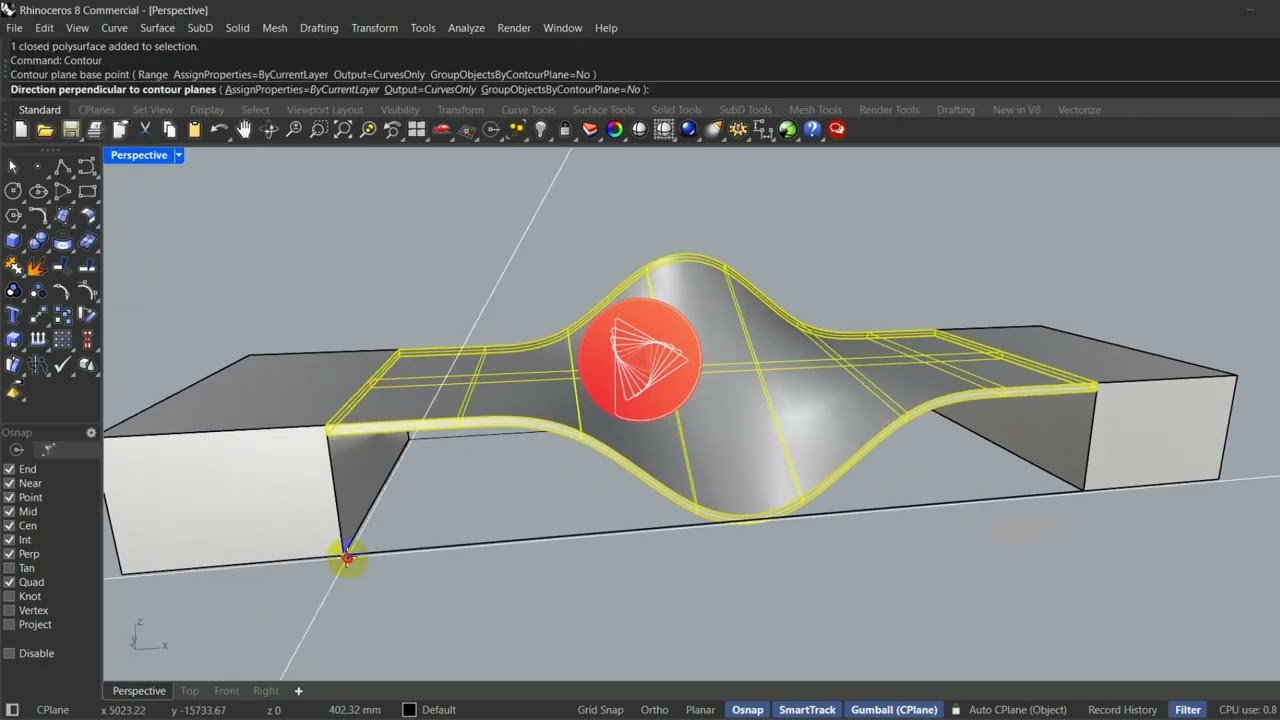This screenshot has width=1280, height=720.
Task: Click the Explode icon
Action: click(38, 266)
